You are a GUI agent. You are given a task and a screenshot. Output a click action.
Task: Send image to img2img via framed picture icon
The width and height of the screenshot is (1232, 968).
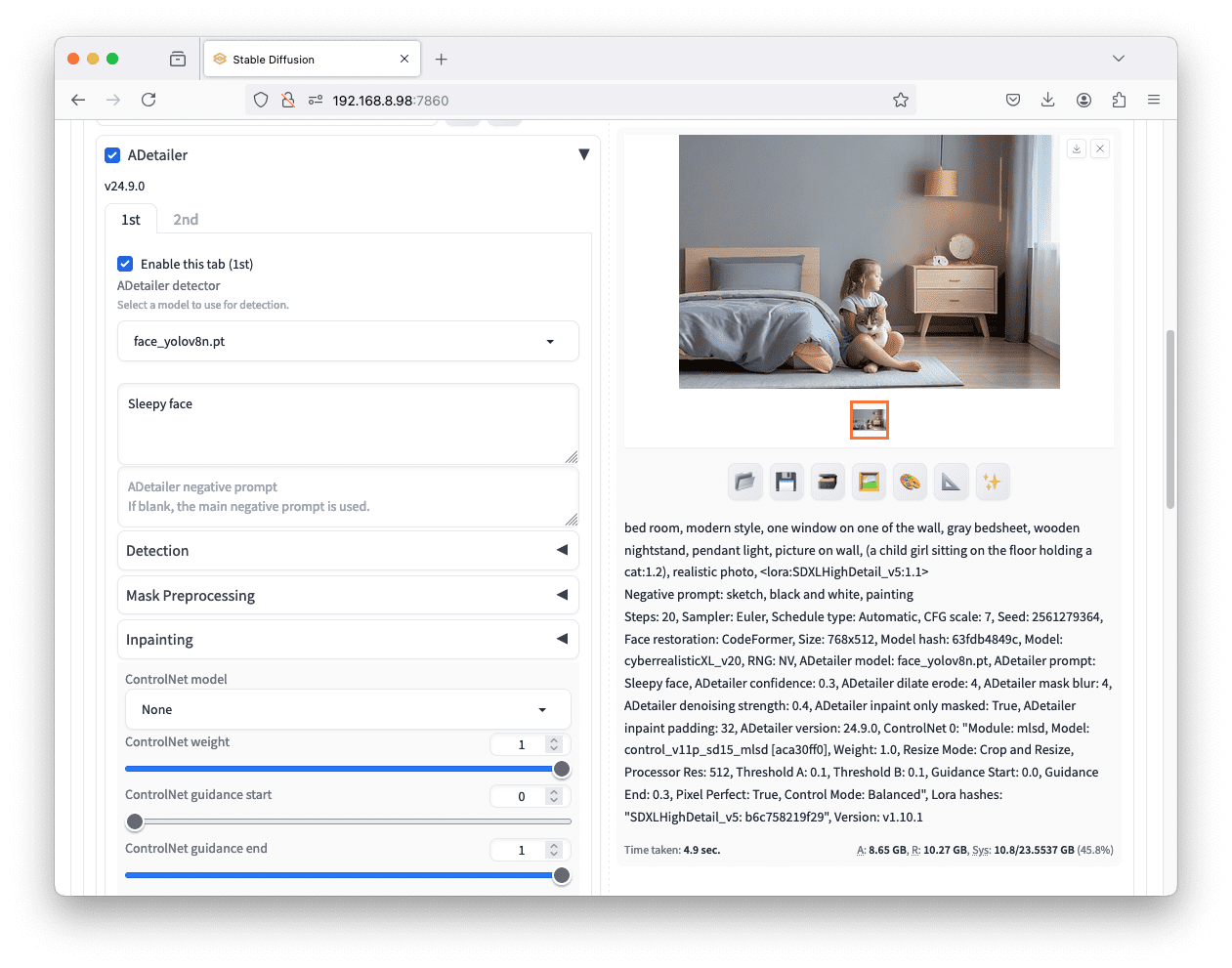pos(869,482)
